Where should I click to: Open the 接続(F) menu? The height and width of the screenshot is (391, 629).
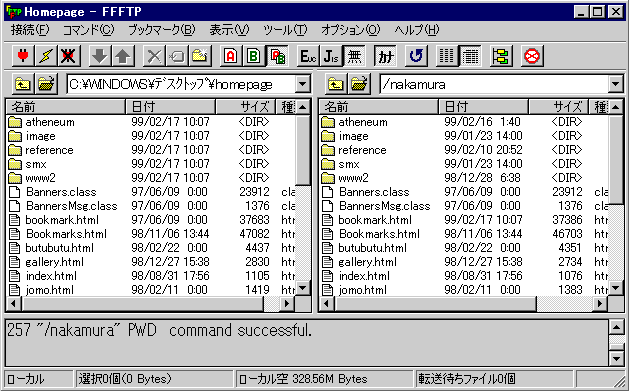coord(30,30)
